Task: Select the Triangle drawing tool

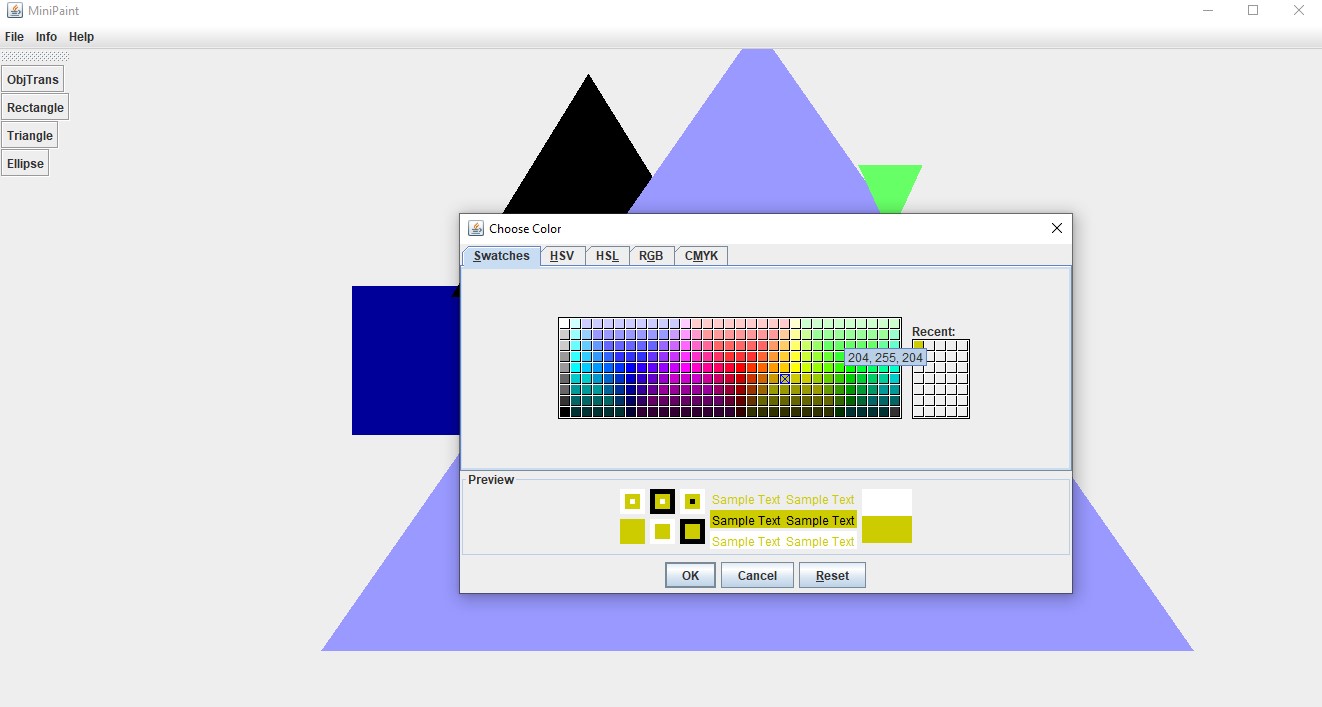Action: point(29,135)
